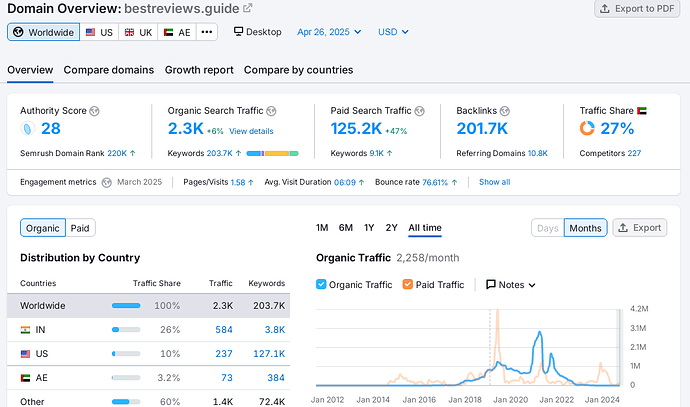Click the globe icon next to Paid Search Traffic
This screenshot has height=407, width=690.
(419, 111)
